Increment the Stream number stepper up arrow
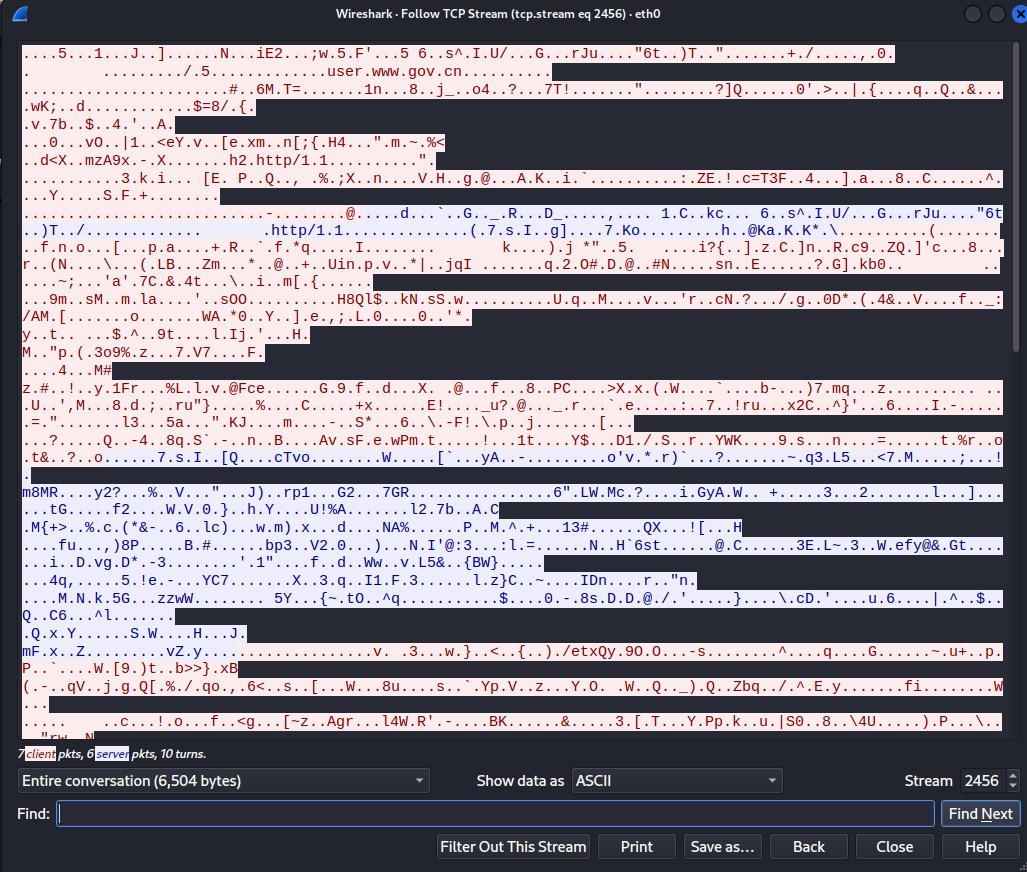This screenshot has height=872, width=1027. pyautogui.click(x=1013, y=775)
